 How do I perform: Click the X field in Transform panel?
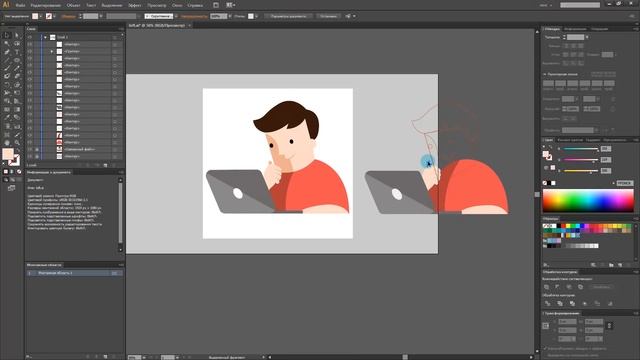(x=567, y=322)
